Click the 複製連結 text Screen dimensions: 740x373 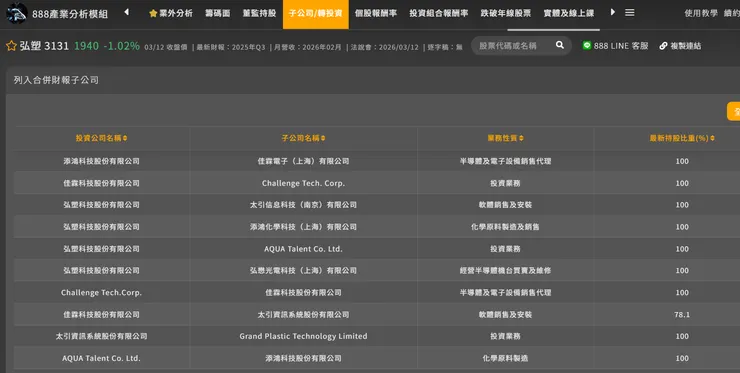point(686,46)
